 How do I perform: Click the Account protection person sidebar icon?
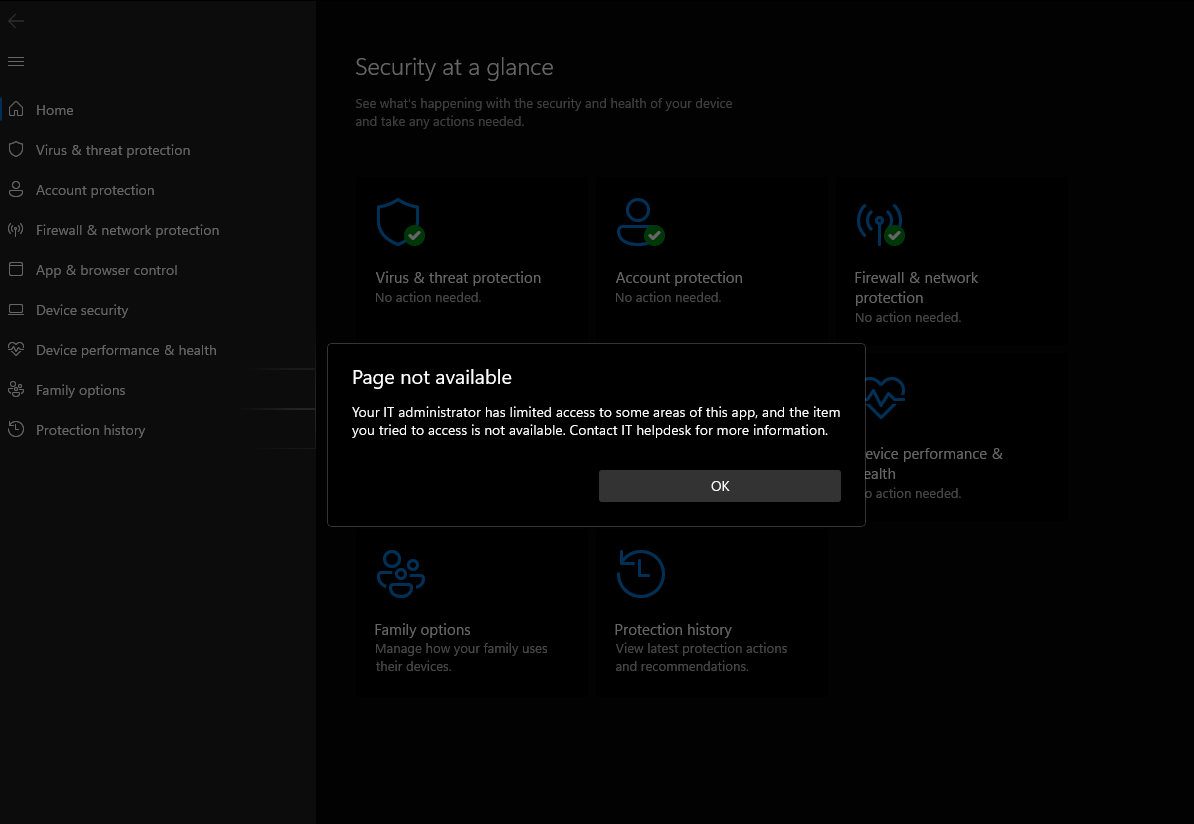[x=16, y=190]
